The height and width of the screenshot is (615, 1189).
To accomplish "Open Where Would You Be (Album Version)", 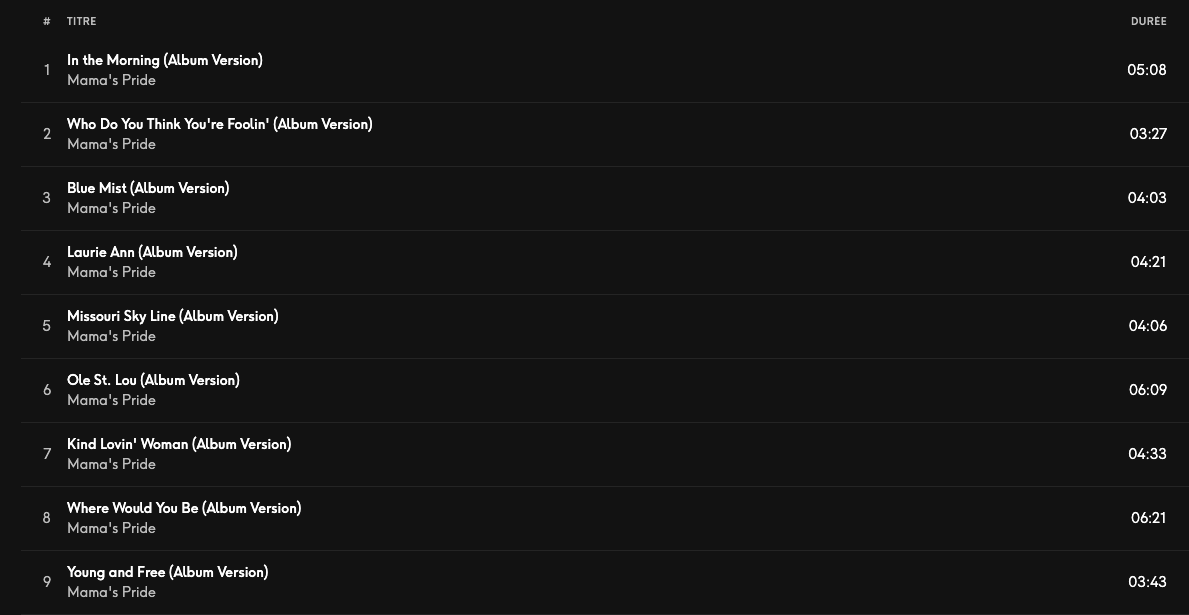I will (x=184, y=508).
